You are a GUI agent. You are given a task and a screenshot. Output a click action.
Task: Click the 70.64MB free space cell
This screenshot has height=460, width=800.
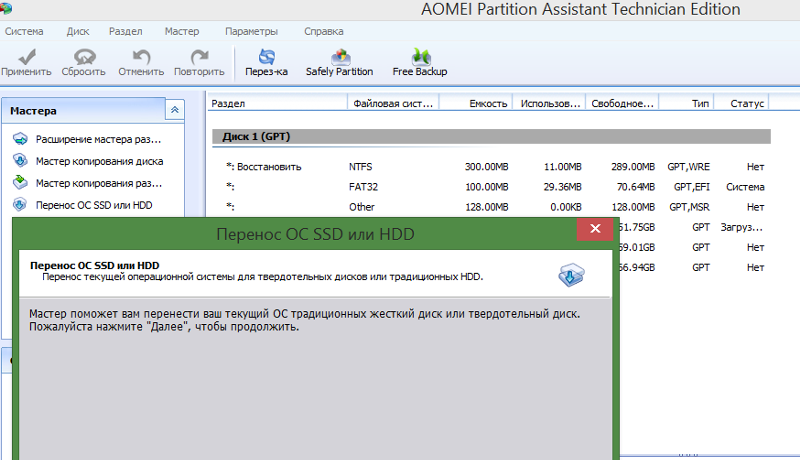tap(636, 187)
